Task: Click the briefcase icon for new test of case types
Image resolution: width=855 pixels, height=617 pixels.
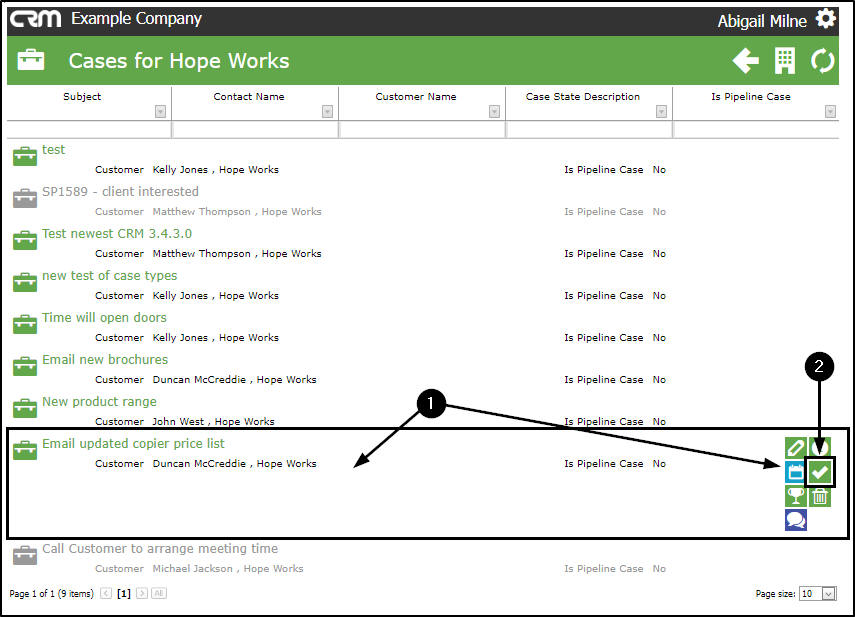Action: (x=25, y=282)
